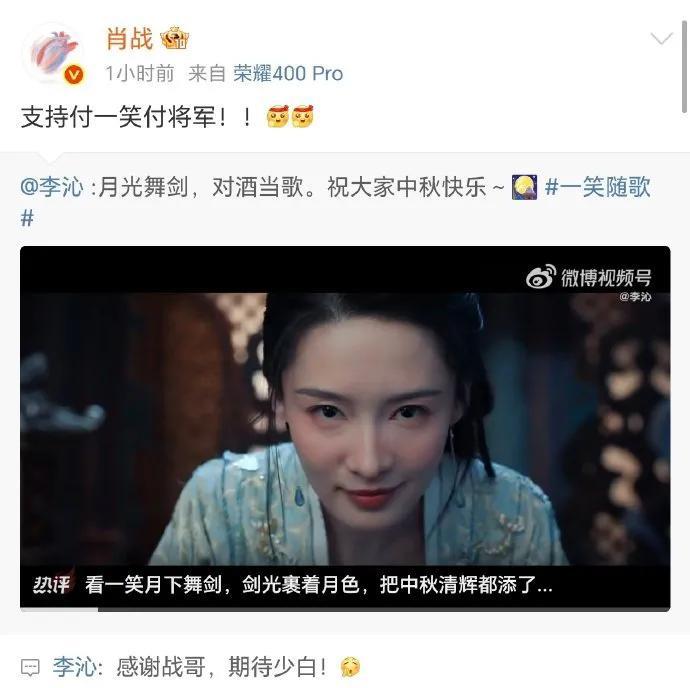Click the page vertical scrollbar
The image size is (690, 688).
tap(685, 66)
